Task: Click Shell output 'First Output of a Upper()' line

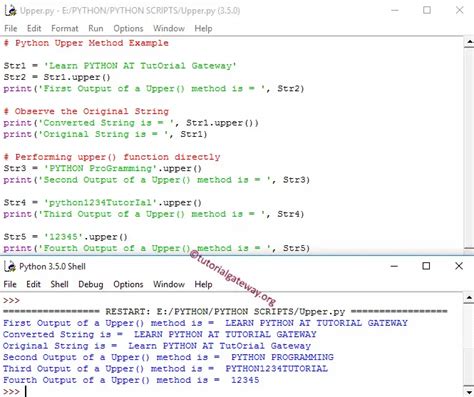Action: click(205, 323)
